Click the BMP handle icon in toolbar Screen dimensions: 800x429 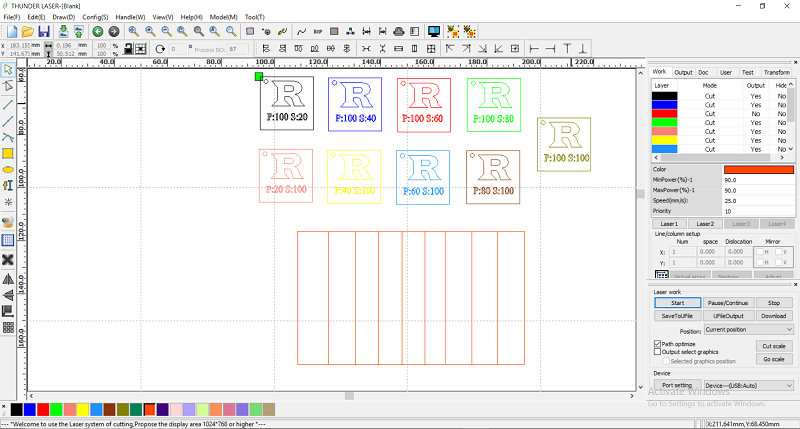click(x=318, y=32)
